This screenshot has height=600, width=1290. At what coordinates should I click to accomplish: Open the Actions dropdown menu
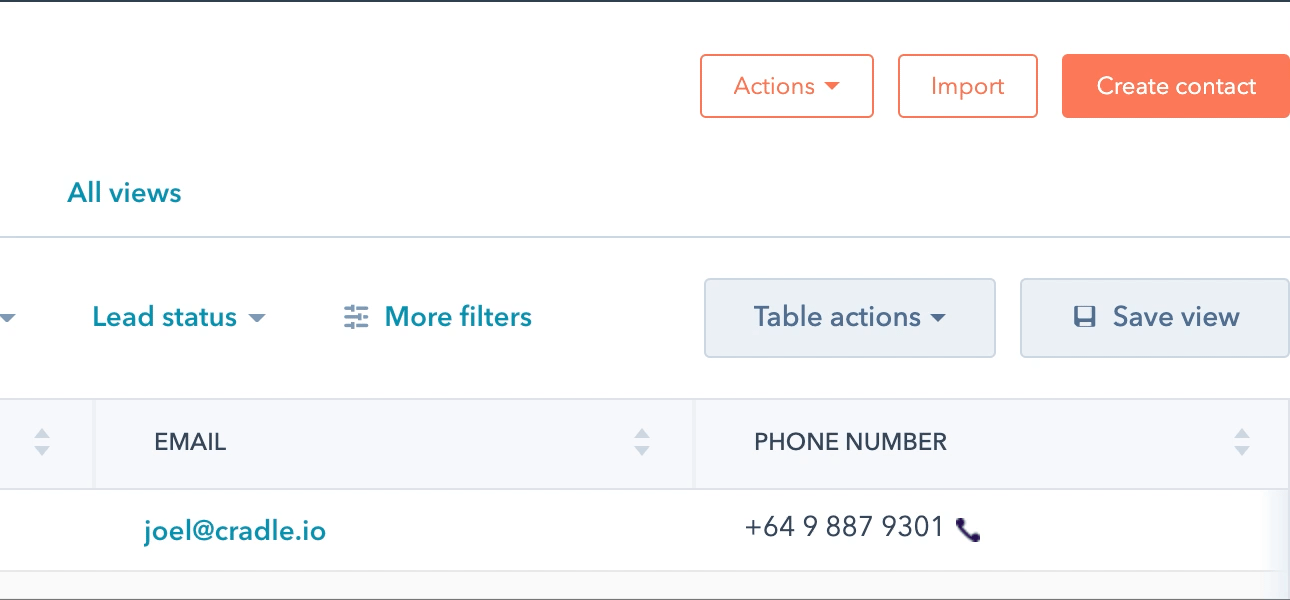[786, 86]
